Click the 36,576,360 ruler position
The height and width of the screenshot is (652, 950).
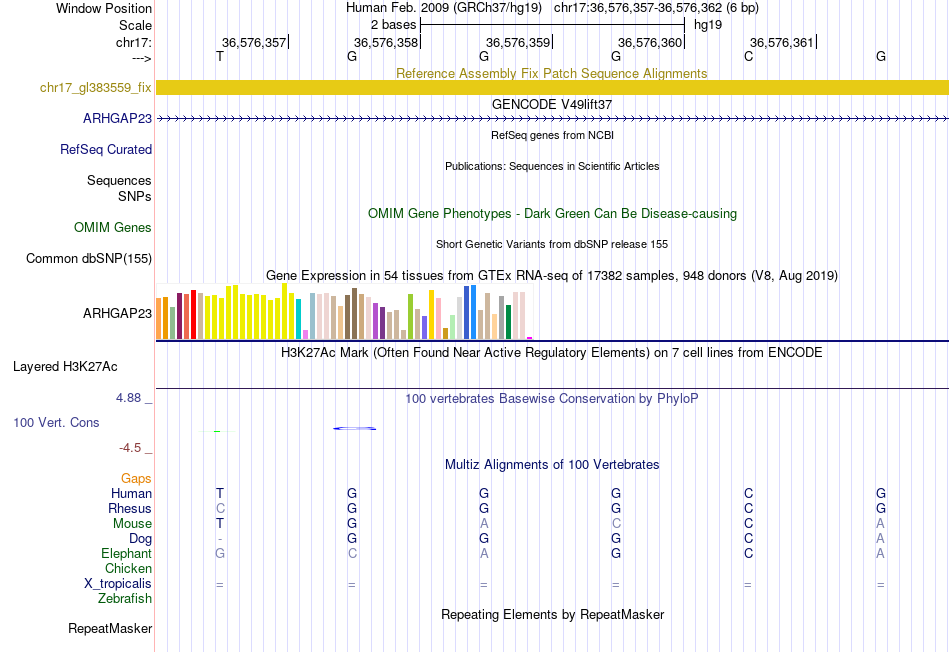pyautogui.click(x=650, y=42)
